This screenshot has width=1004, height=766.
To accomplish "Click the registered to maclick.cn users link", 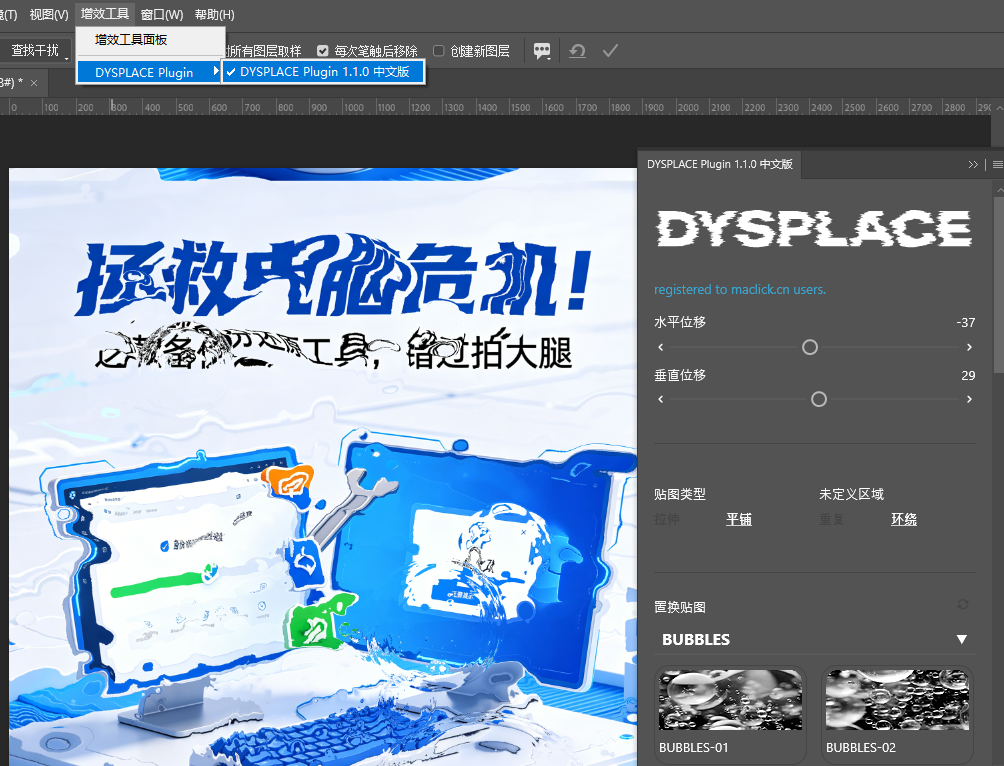I will click(740, 289).
